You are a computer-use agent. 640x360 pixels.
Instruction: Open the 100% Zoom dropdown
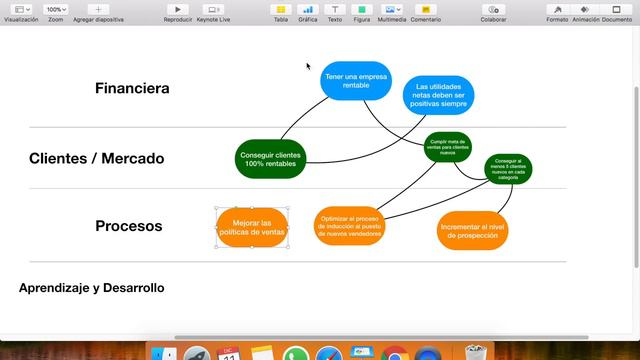click(56, 9)
